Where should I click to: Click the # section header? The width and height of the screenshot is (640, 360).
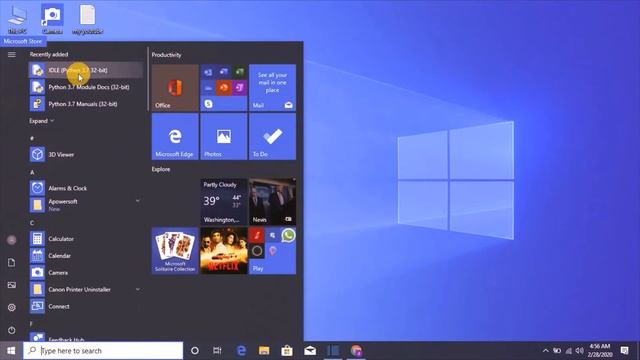[x=32, y=138]
